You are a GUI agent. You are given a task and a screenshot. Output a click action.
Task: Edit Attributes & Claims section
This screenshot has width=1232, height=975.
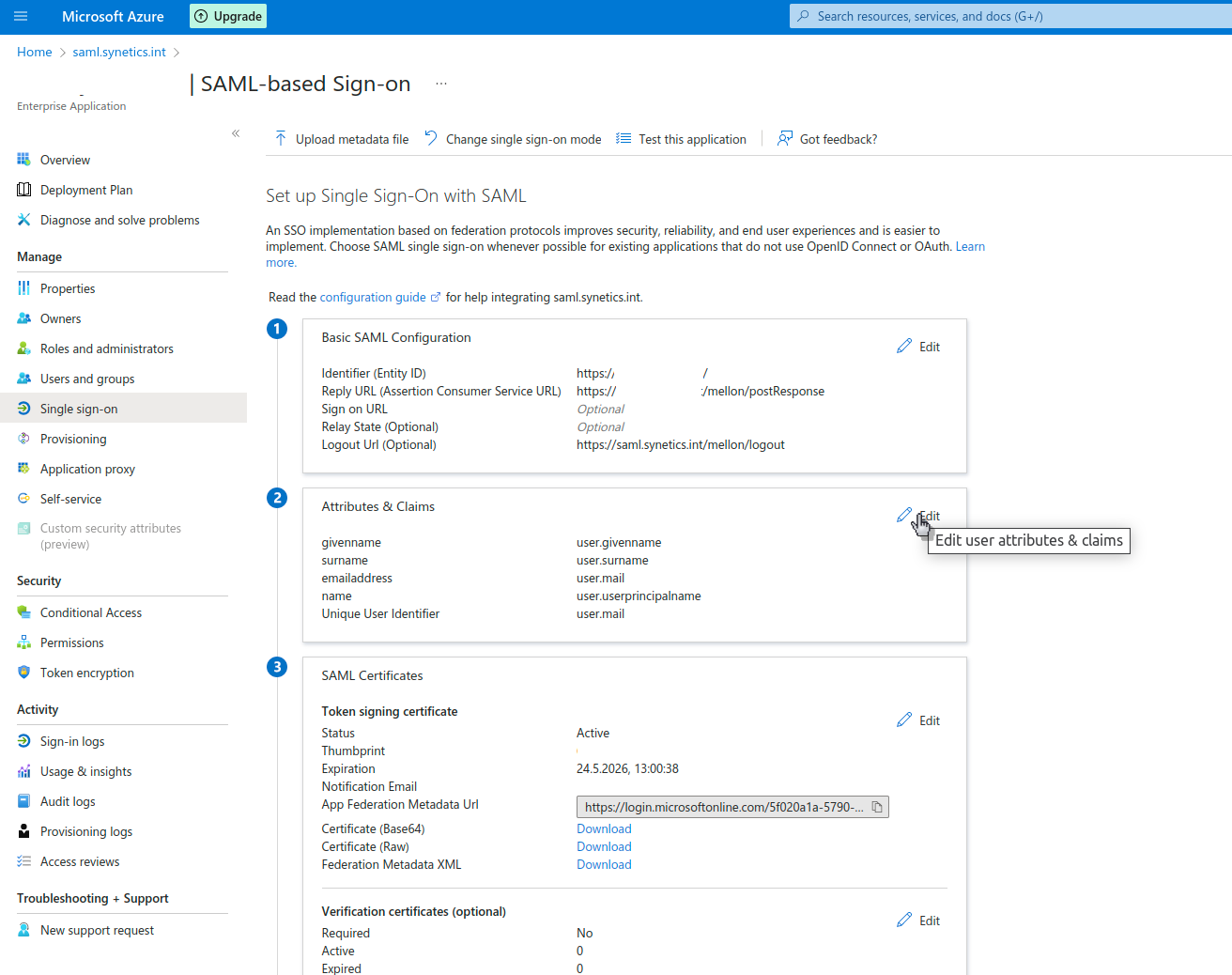(918, 516)
